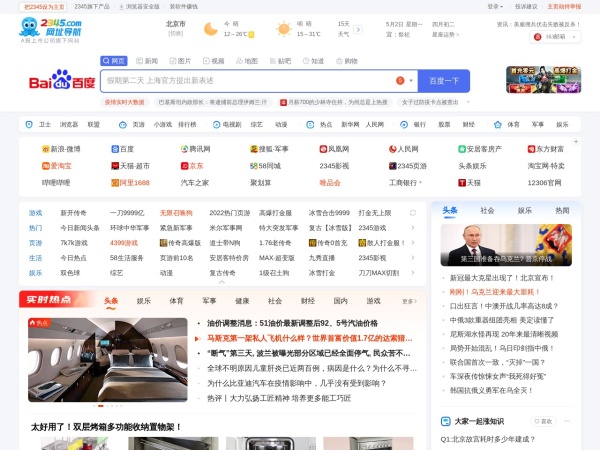
Task: Open the 登录 dropdown at top right
Action: click(495, 5)
